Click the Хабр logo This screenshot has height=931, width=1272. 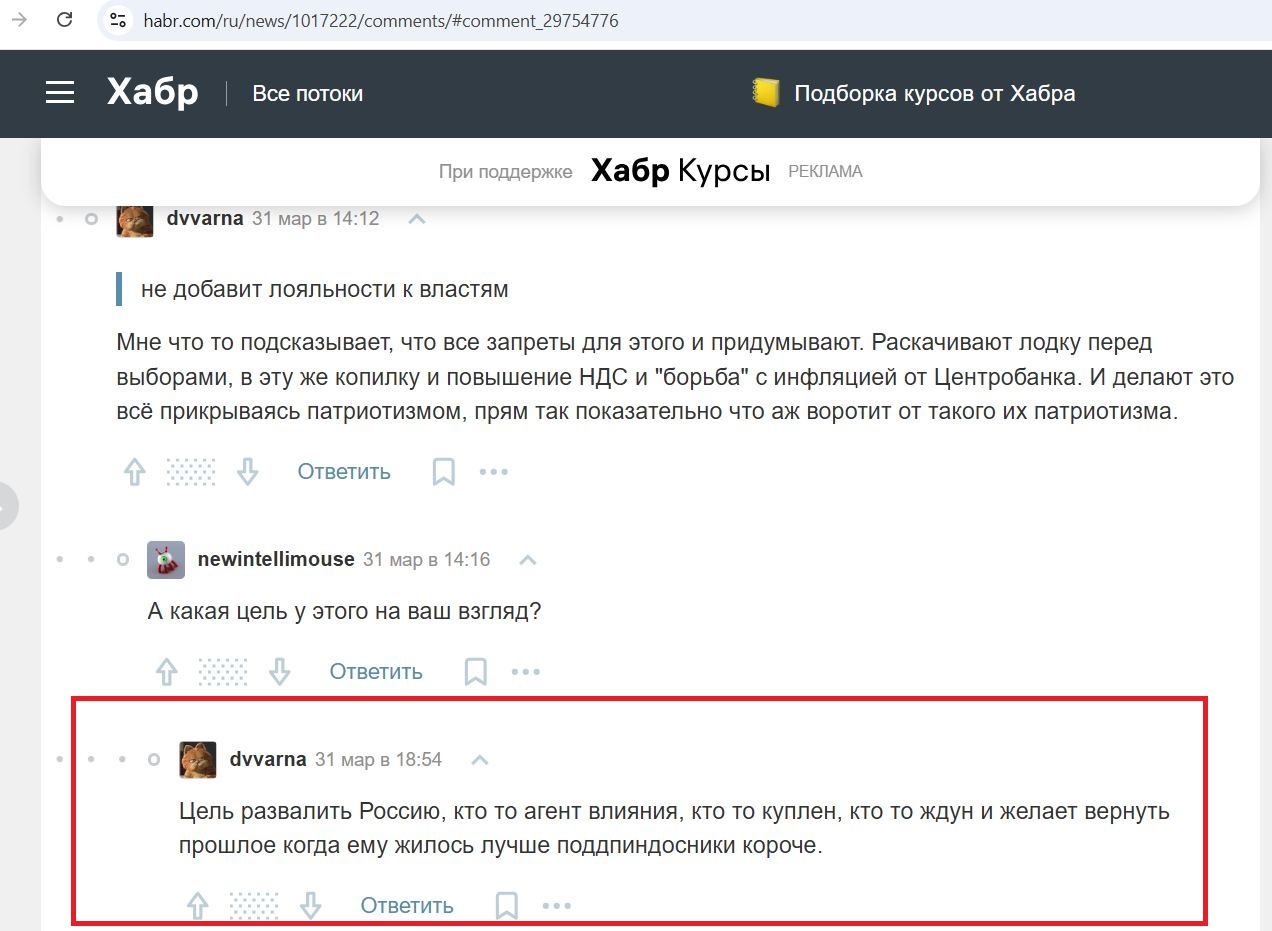(152, 93)
